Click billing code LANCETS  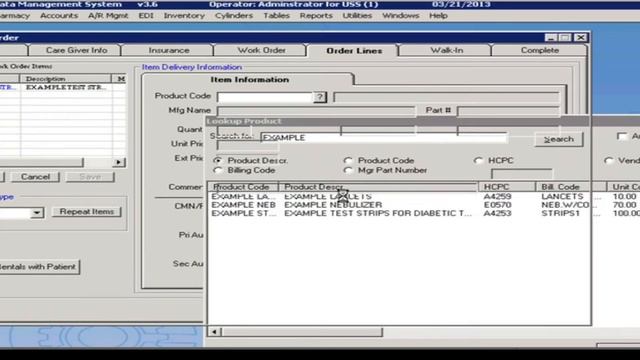pos(562,197)
